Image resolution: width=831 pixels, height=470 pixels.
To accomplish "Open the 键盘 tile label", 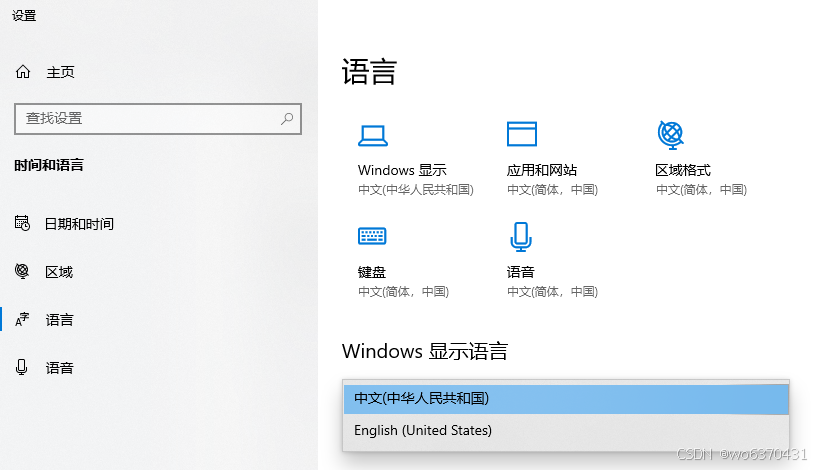I will point(372,272).
